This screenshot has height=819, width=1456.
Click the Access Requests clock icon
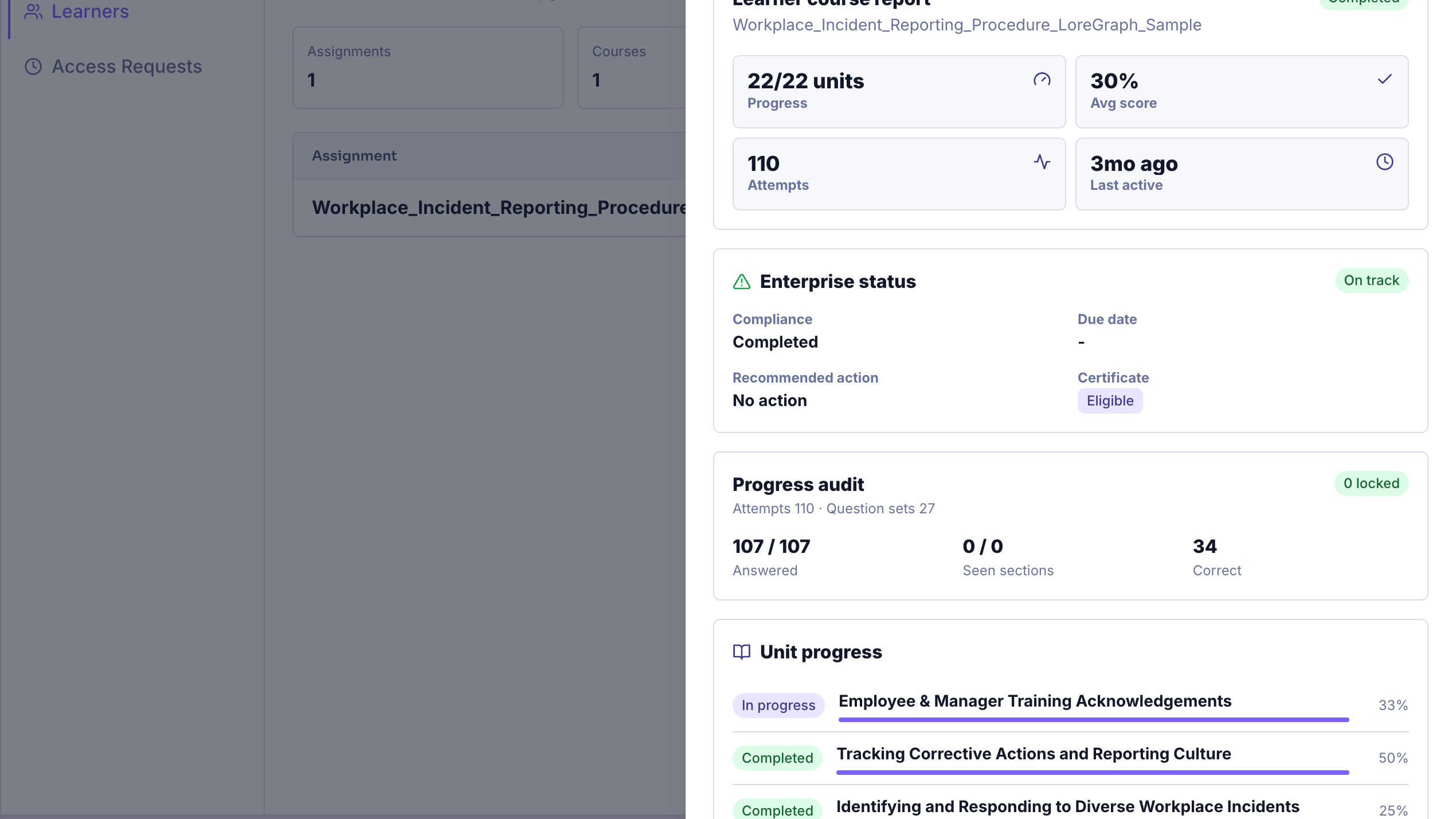coord(33,67)
